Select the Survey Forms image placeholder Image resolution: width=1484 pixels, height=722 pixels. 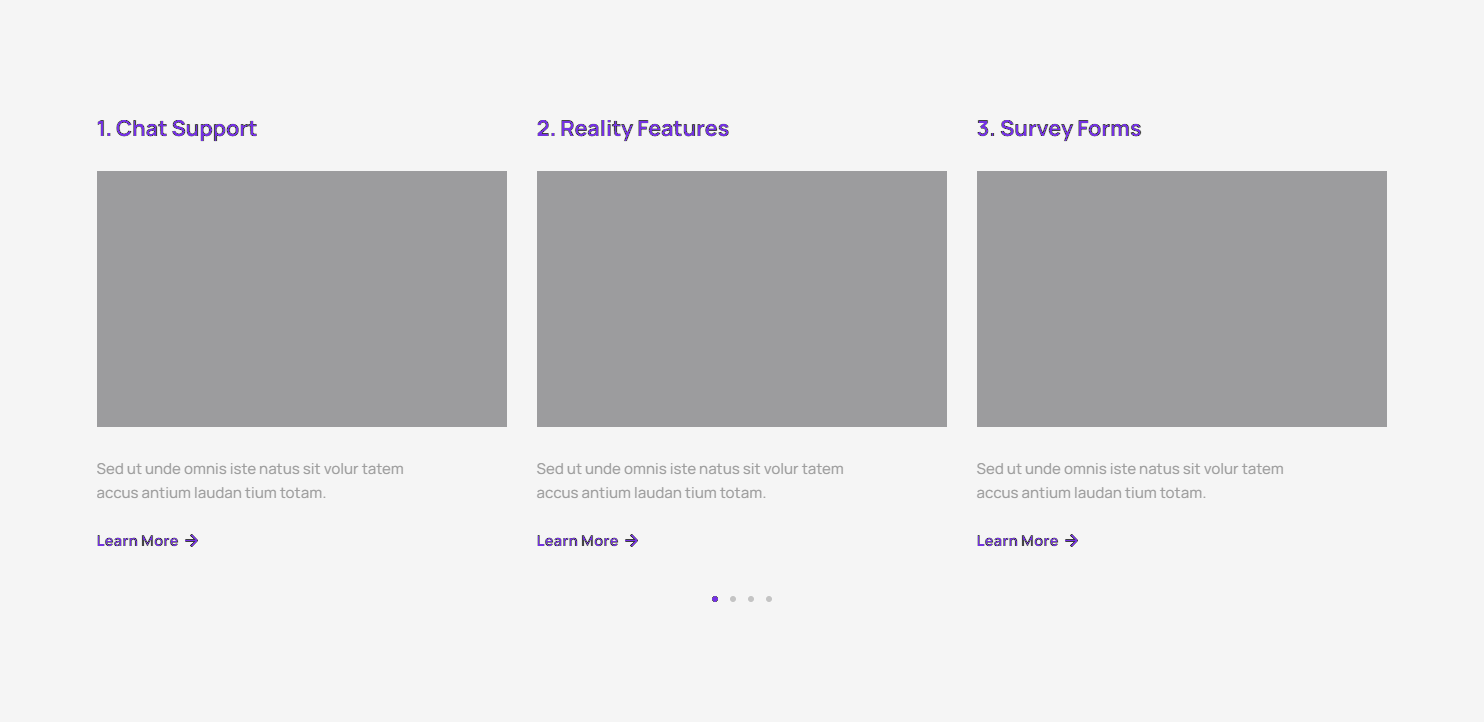pyautogui.click(x=1182, y=299)
